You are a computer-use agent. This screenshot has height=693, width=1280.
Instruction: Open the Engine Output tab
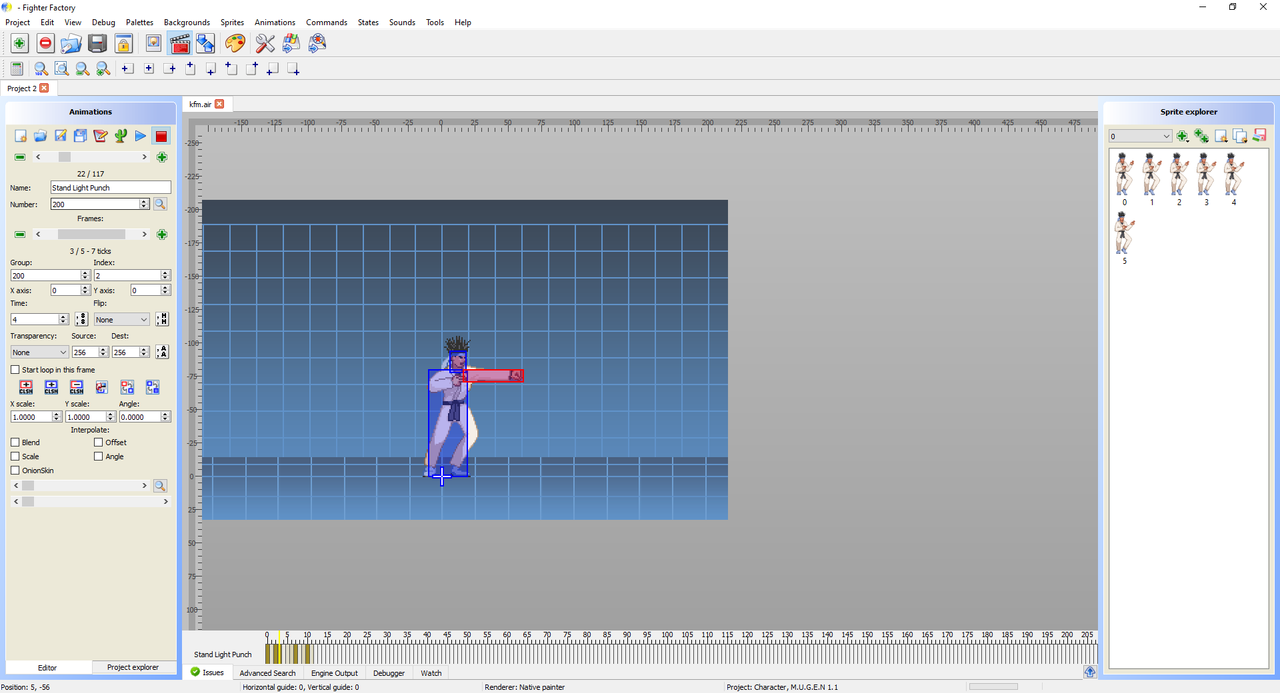[x=334, y=673]
